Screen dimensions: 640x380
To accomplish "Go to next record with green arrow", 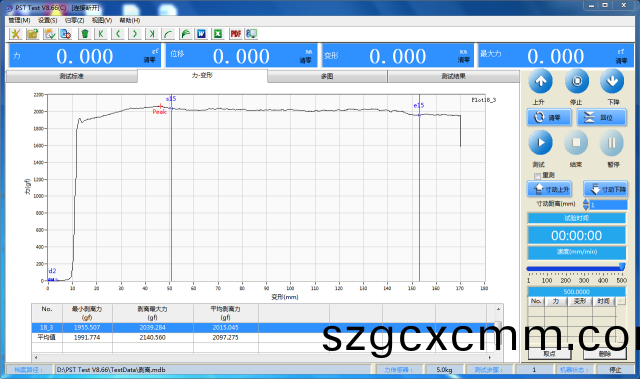I will coord(135,34).
